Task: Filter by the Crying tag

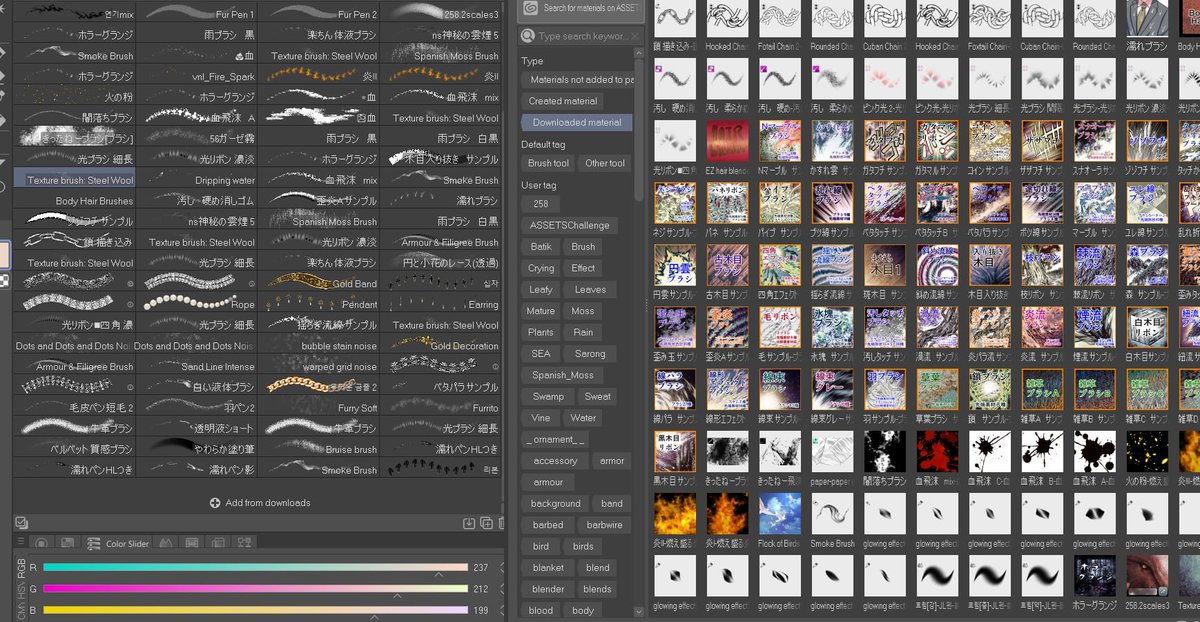Action: click(541, 268)
